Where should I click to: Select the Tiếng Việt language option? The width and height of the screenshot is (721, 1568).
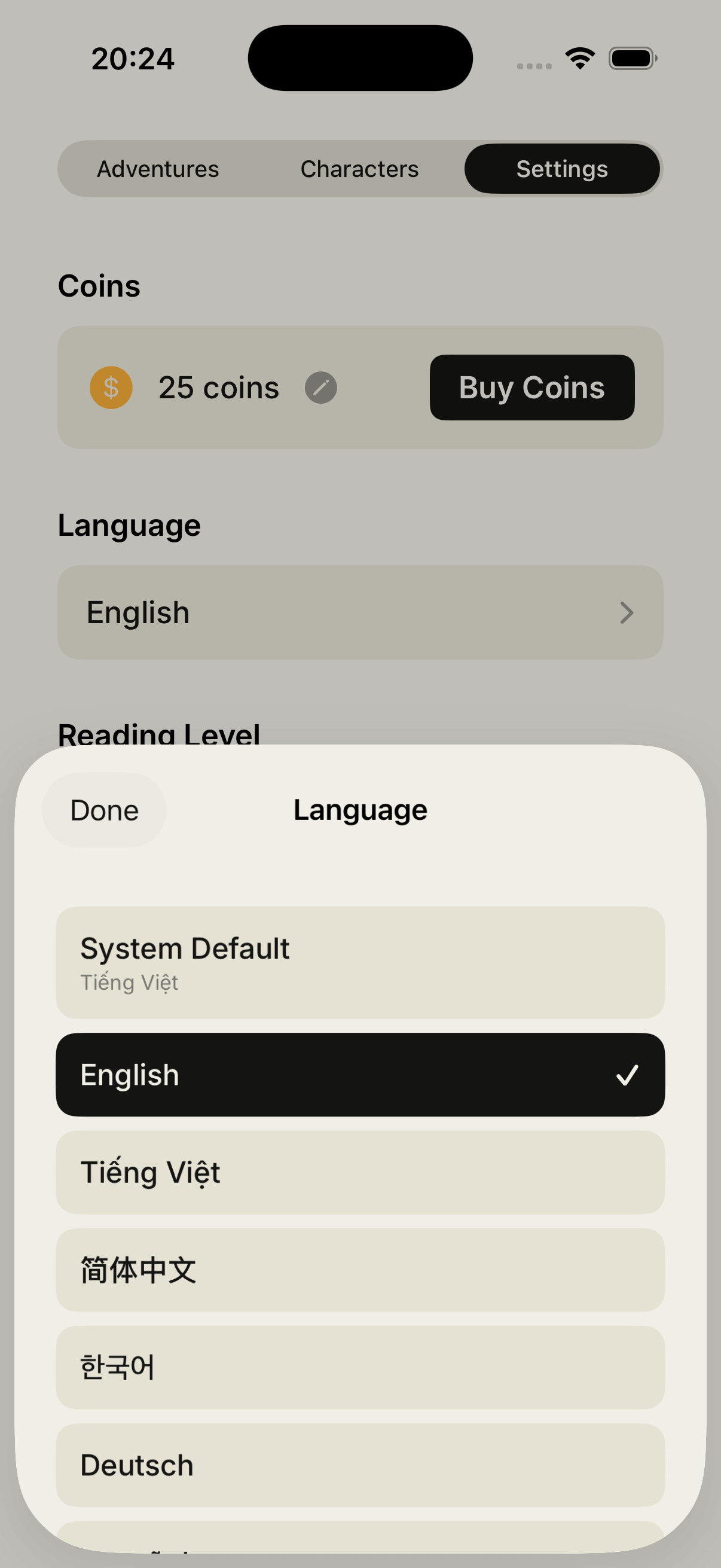click(x=360, y=1172)
